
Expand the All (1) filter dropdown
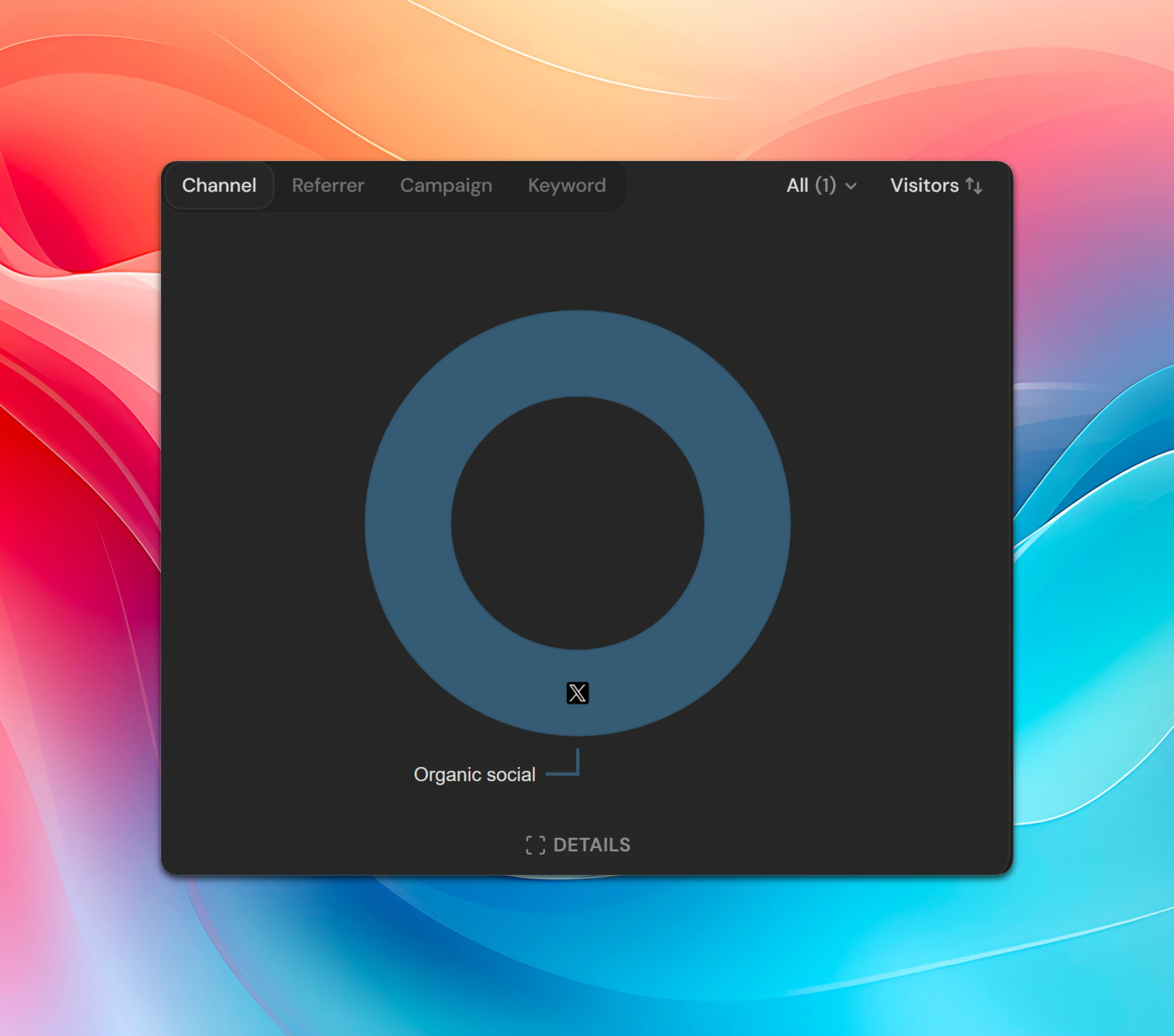822,186
